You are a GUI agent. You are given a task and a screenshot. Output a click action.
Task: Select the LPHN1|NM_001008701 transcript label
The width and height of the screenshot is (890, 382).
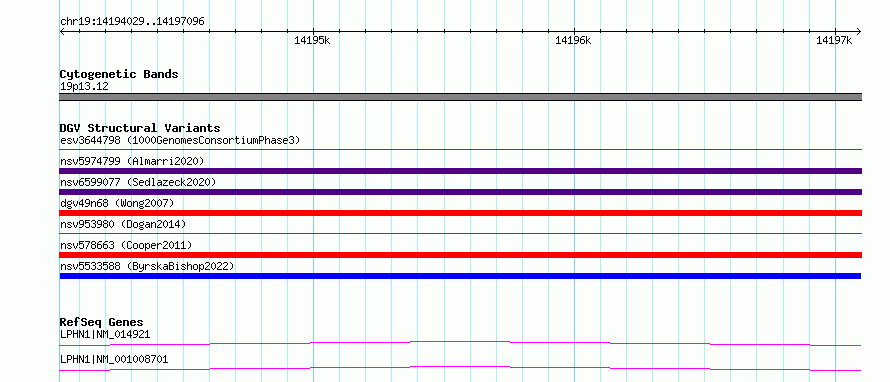click(x=114, y=360)
